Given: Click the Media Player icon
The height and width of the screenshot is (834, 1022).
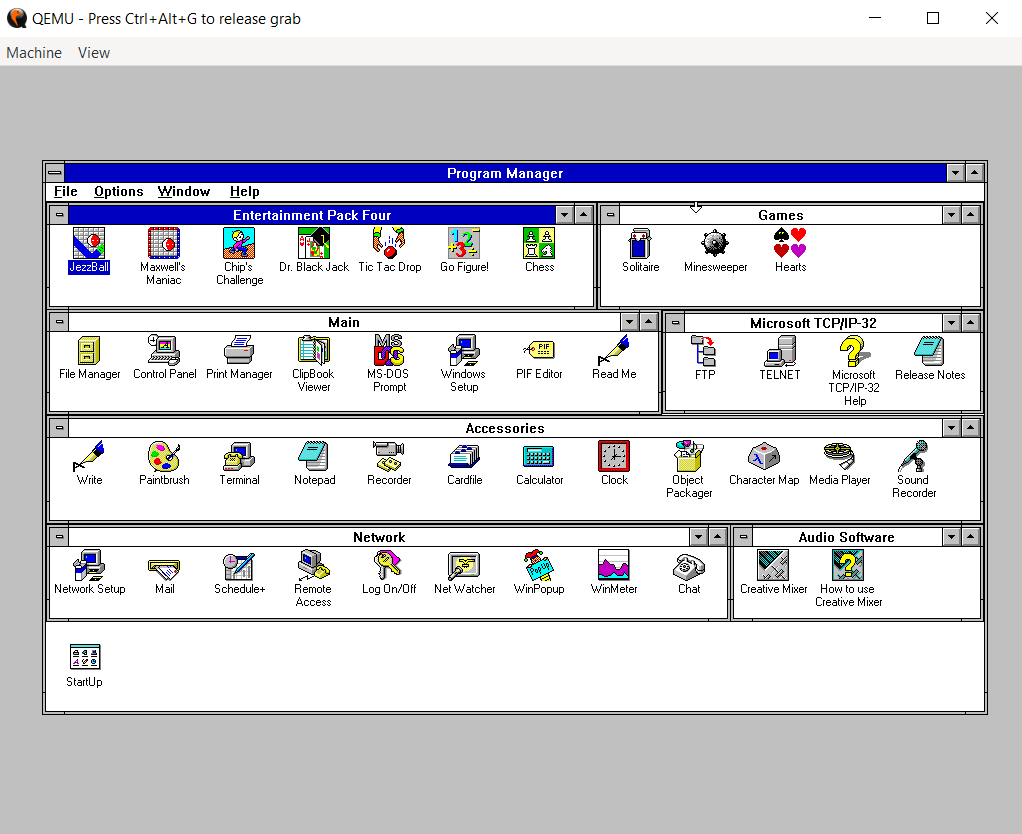Looking at the screenshot, I should tap(839, 456).
